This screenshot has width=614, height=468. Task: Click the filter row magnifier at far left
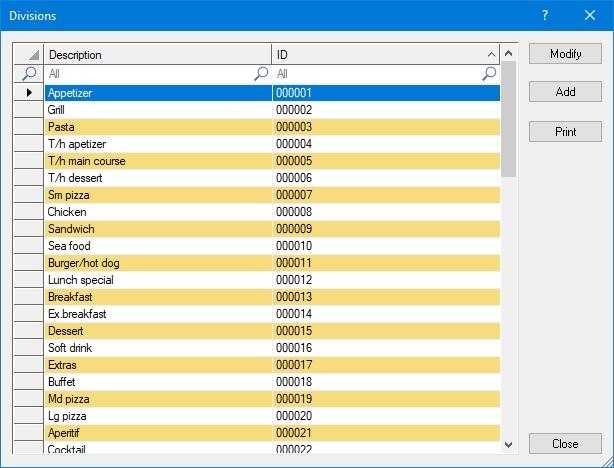point(28,74)
